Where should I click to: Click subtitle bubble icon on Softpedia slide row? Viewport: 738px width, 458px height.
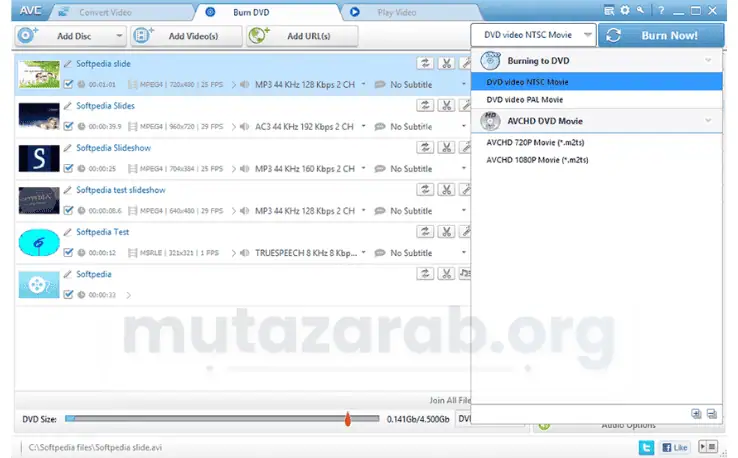(x=380, y=85)
